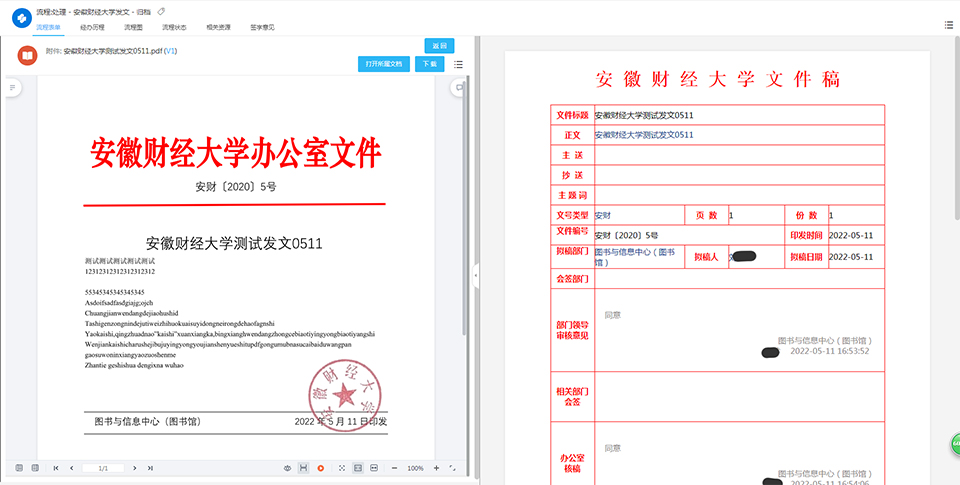Switch to 流程表单 tab

point(48,28)
